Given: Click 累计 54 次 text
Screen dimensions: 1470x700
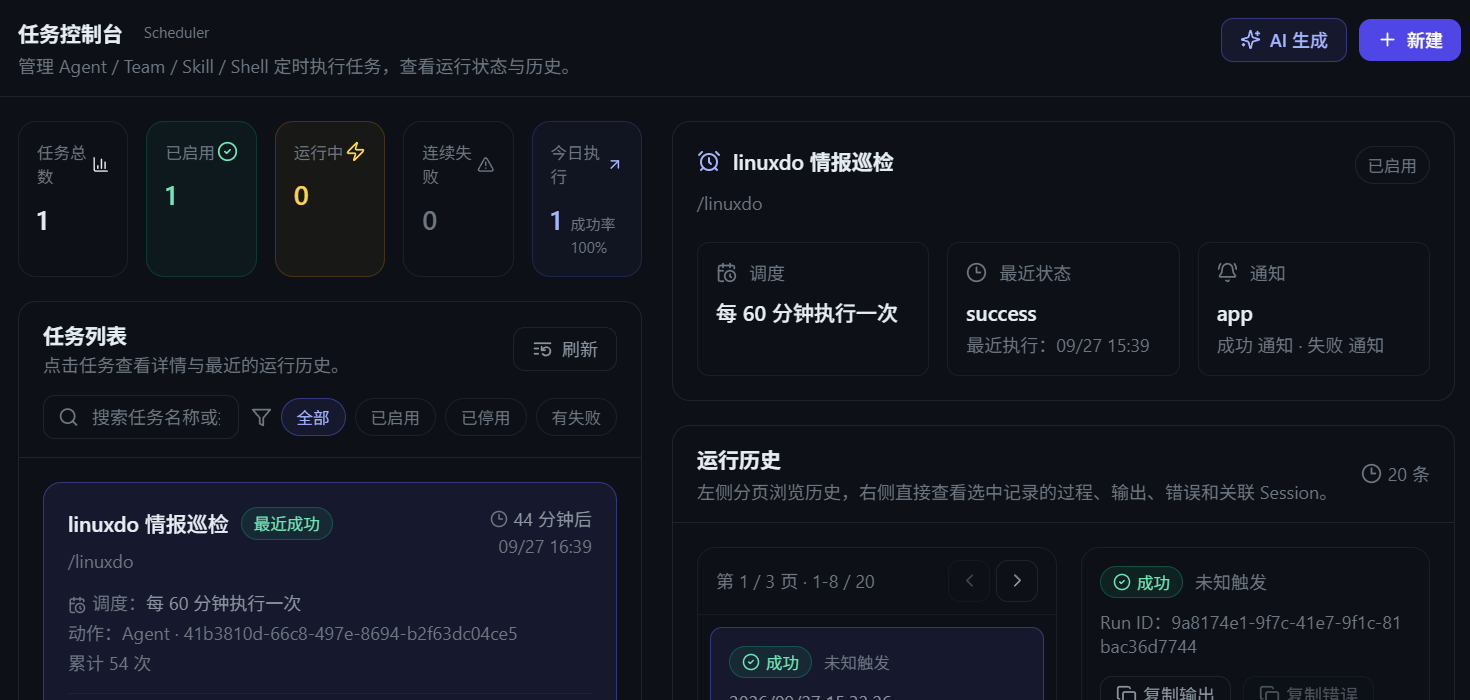Looking at the screenshot, I should tap(109, 663).
